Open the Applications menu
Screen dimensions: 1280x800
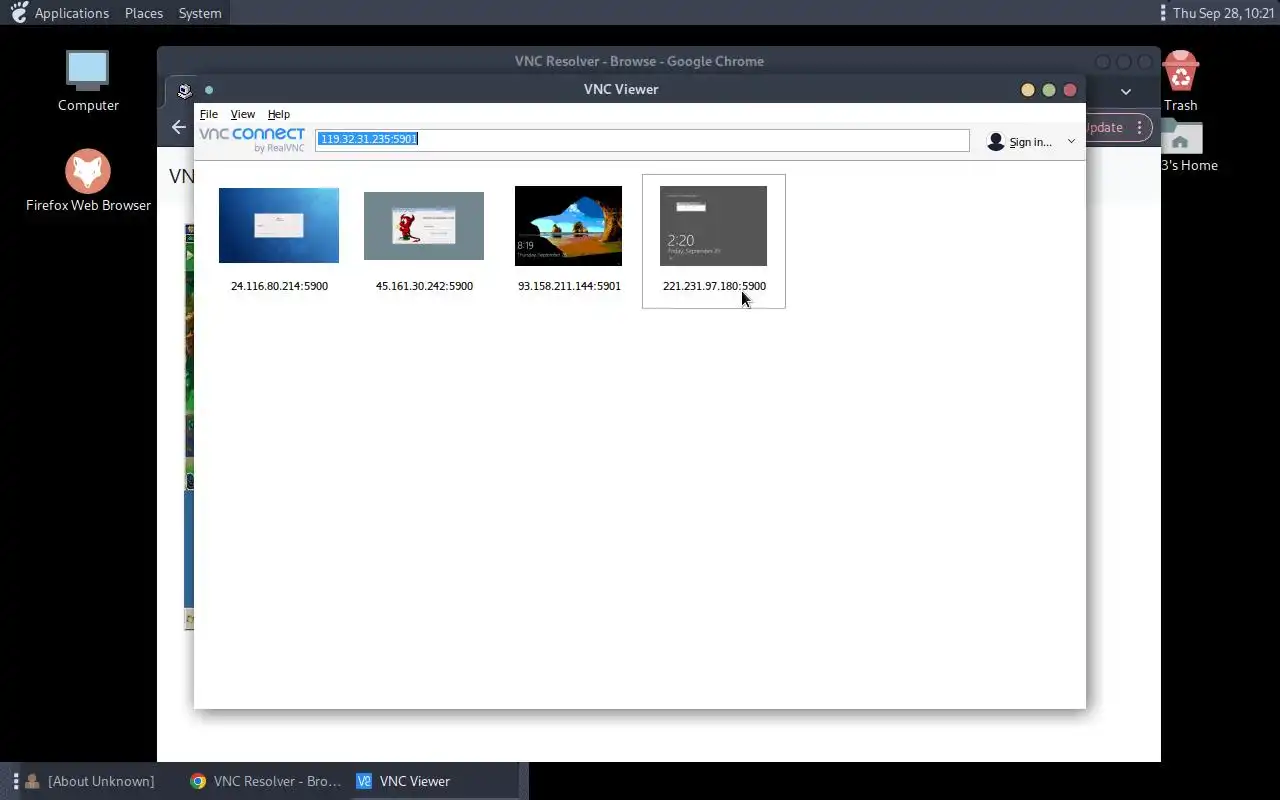pos(71,13)
